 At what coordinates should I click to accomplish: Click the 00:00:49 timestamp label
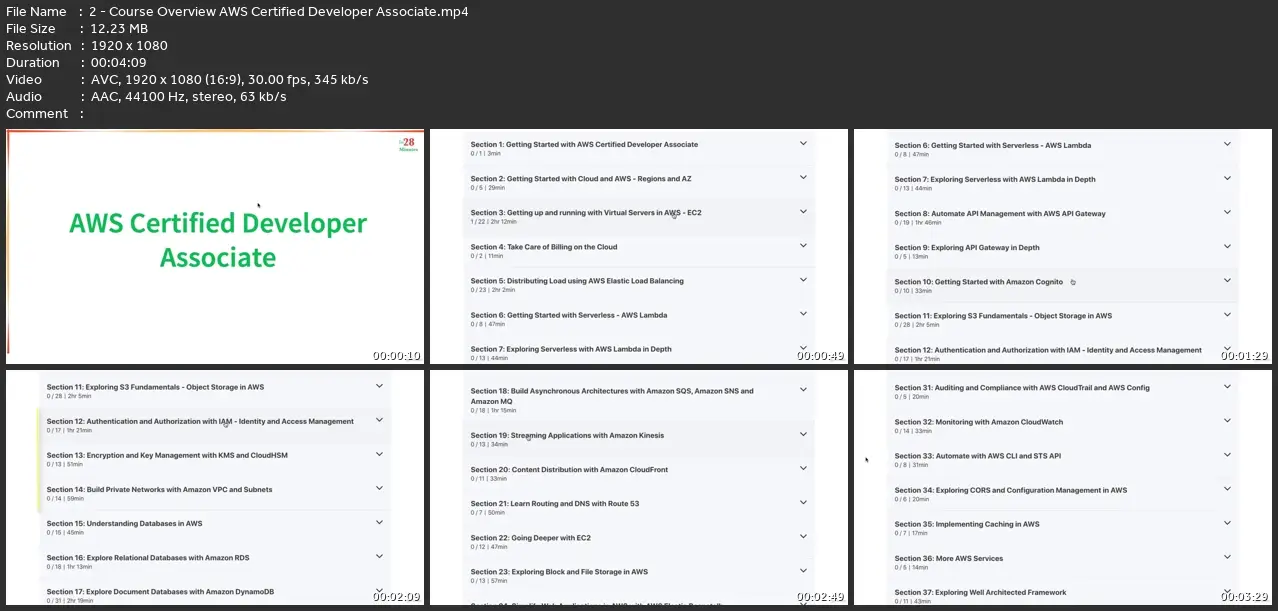(x=820, y=356)
